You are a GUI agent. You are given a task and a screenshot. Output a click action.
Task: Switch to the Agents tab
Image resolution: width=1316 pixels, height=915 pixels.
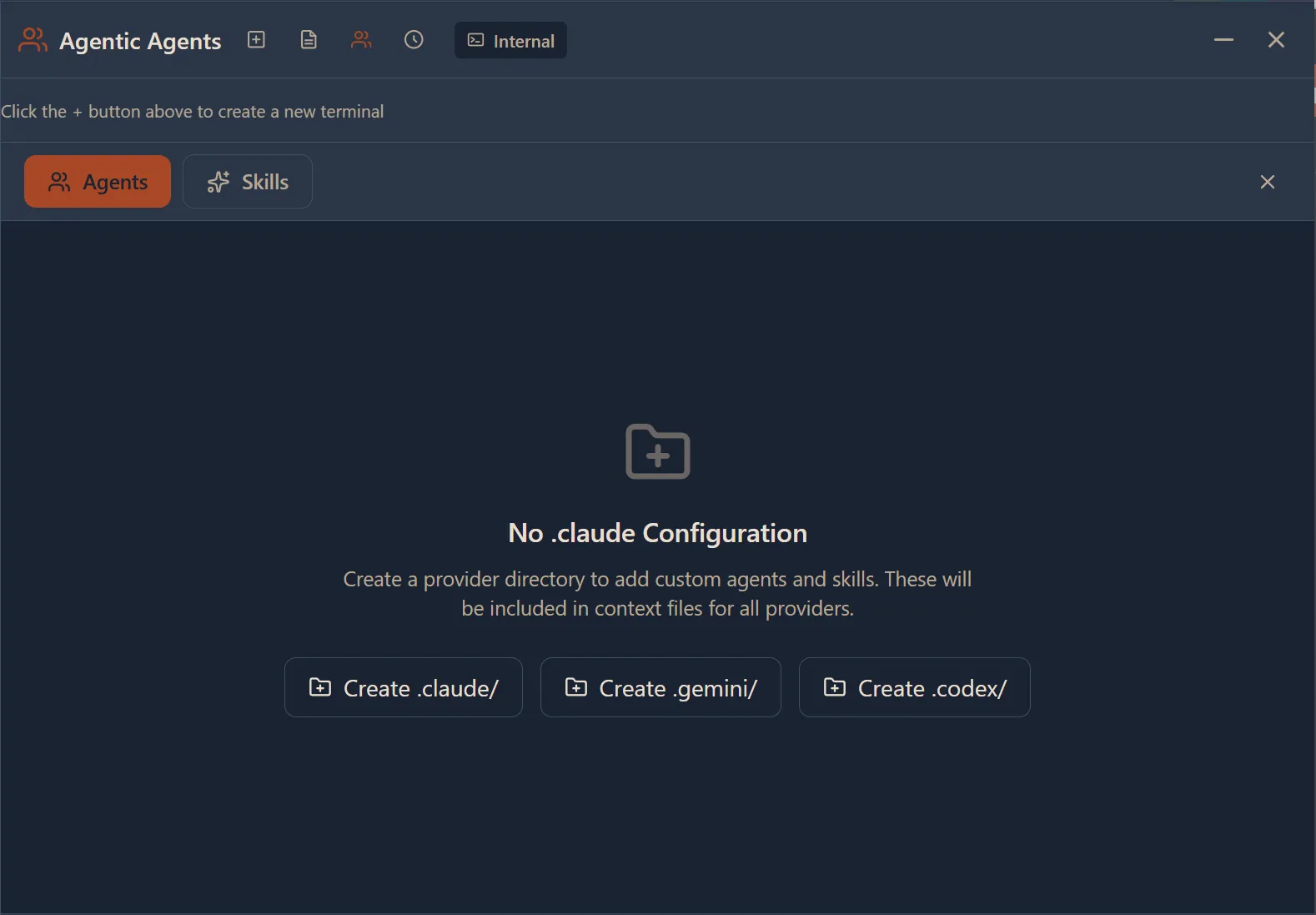click(x=98, y=181)
